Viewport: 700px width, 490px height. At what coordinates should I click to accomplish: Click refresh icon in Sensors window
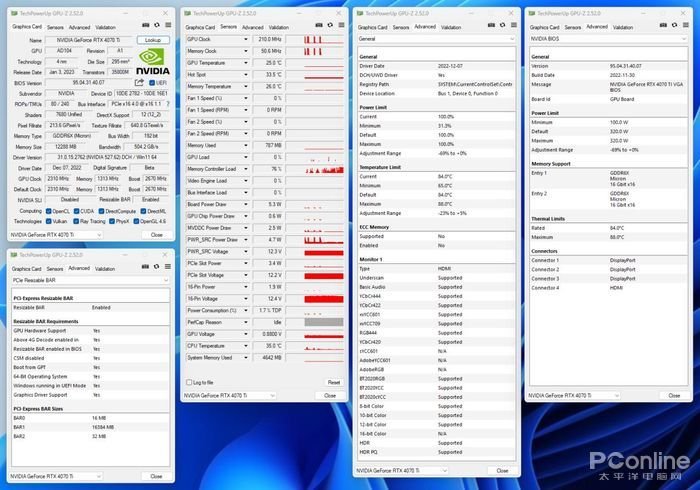point(330,25)
